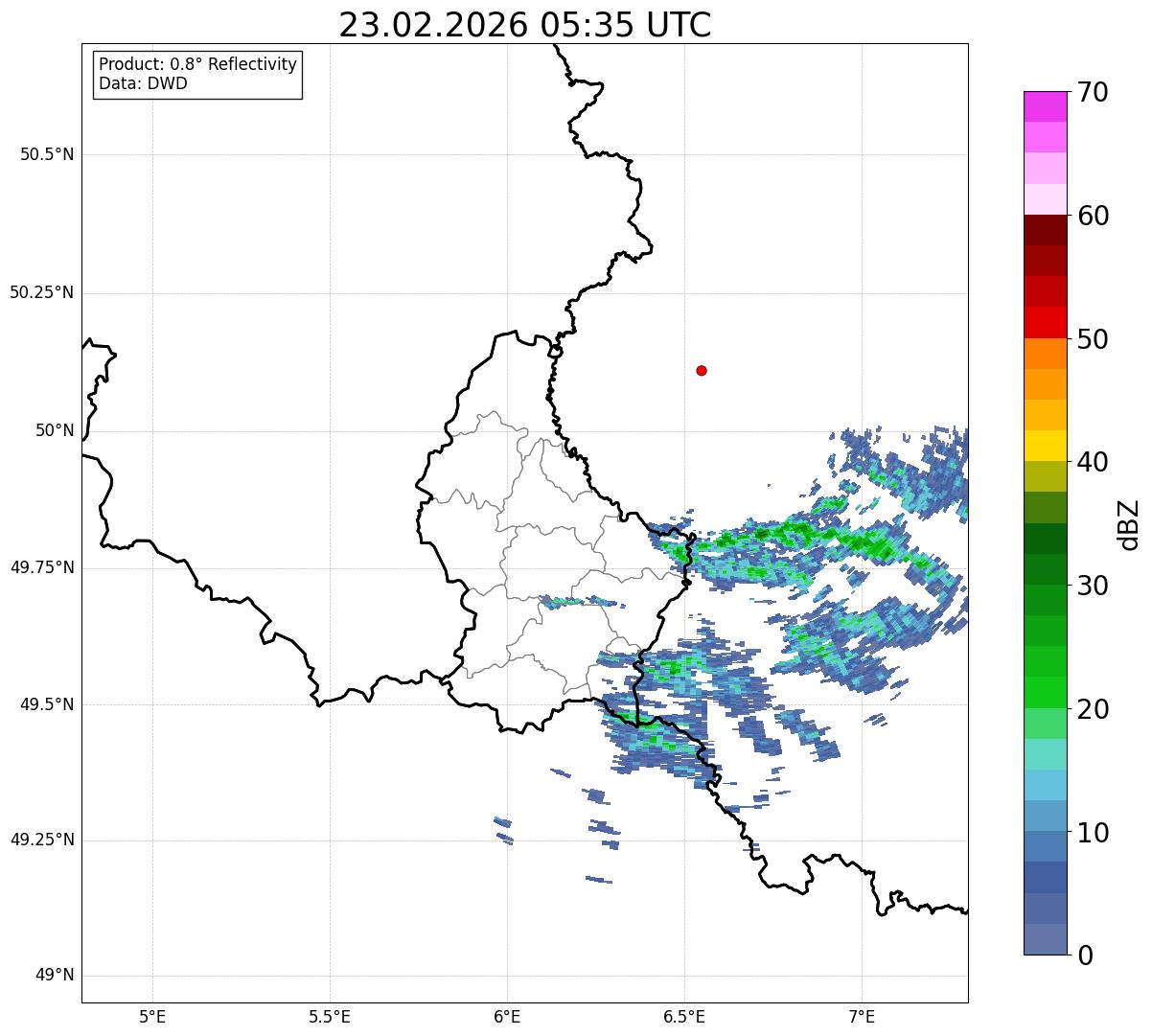Screen dimensions: 1152x1036
Task: Click the bright red colorbar segment near 50
Action: click(x=1045, y=322)
